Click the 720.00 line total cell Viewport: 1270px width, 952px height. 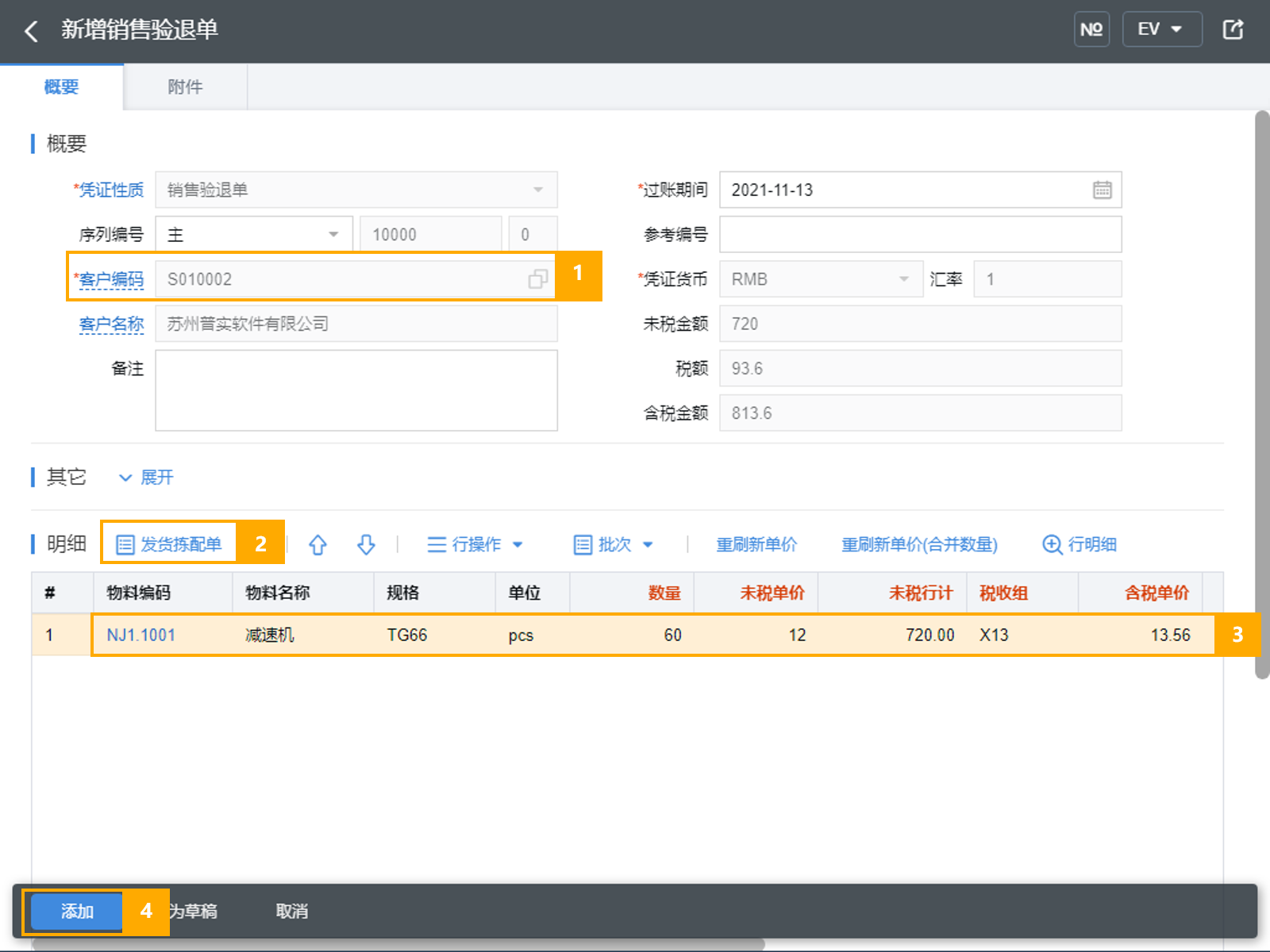(892, 635)
